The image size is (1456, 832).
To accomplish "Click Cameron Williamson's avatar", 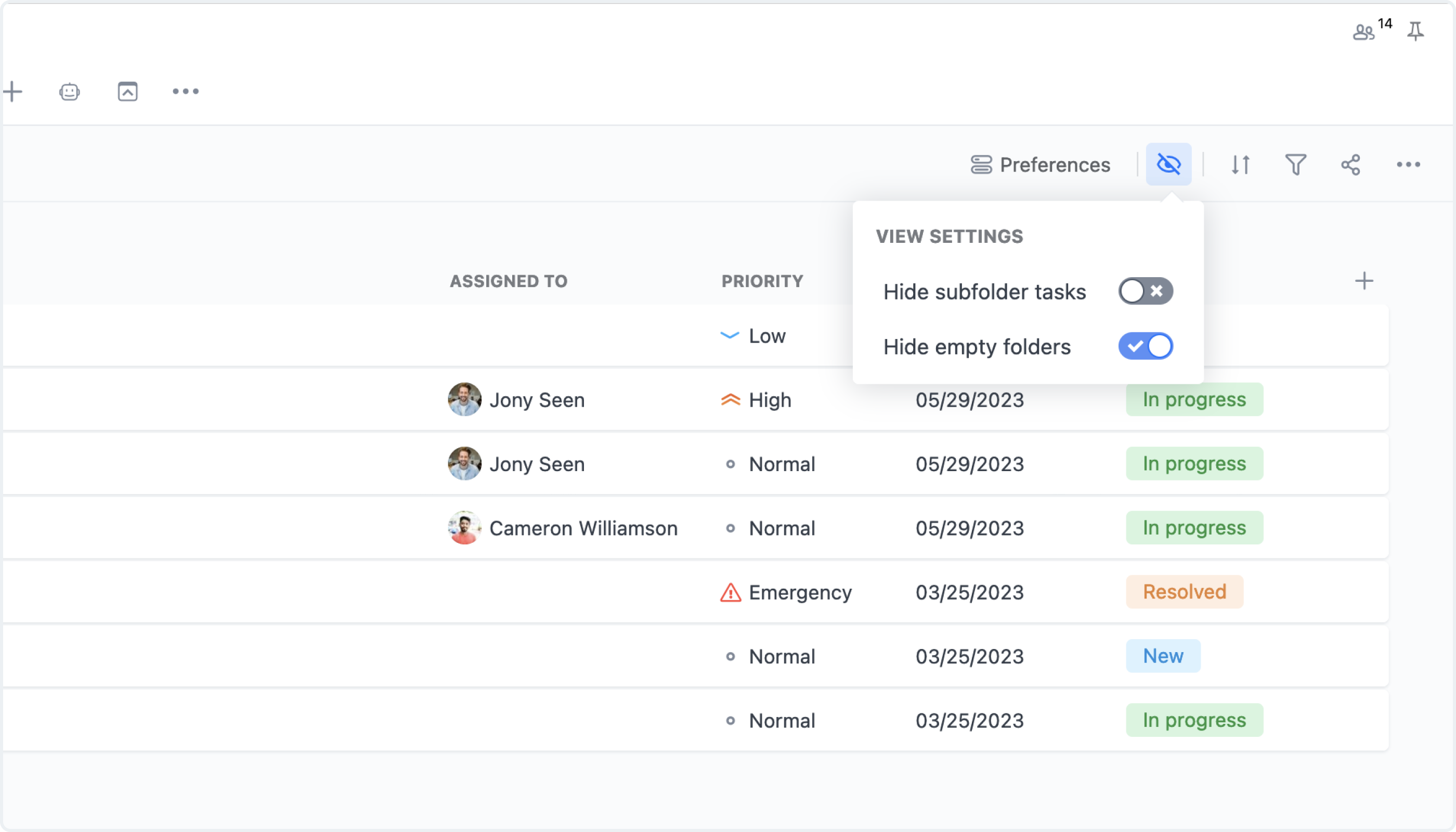I will [x=464, y=527].
